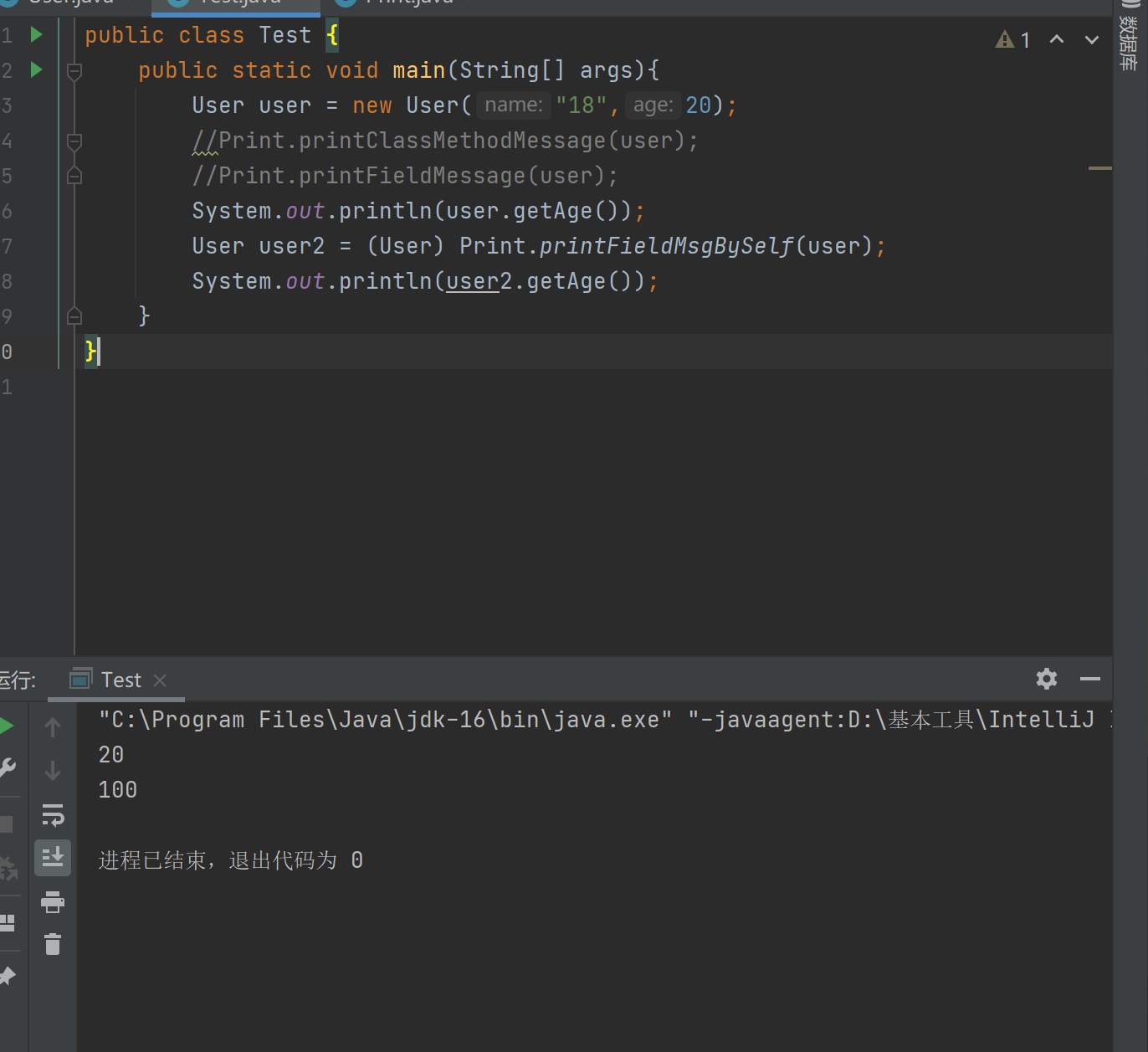Go to next highlighted problem arrow
1148x1052 pixels.
[x=1092, y=39]
